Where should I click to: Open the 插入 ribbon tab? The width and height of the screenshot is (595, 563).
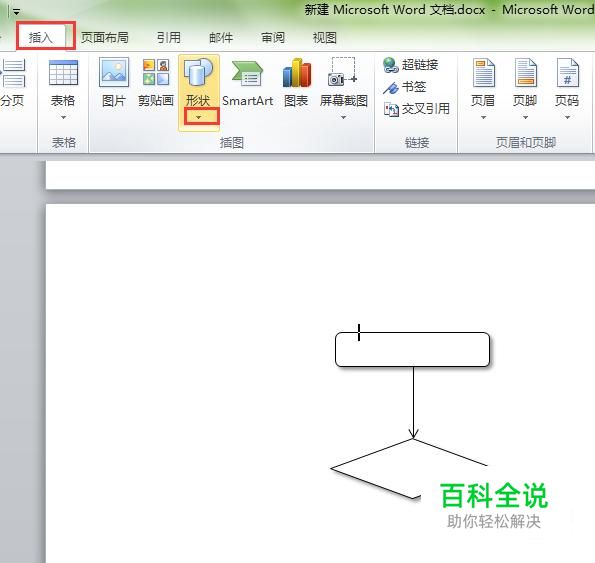point(41,37)
